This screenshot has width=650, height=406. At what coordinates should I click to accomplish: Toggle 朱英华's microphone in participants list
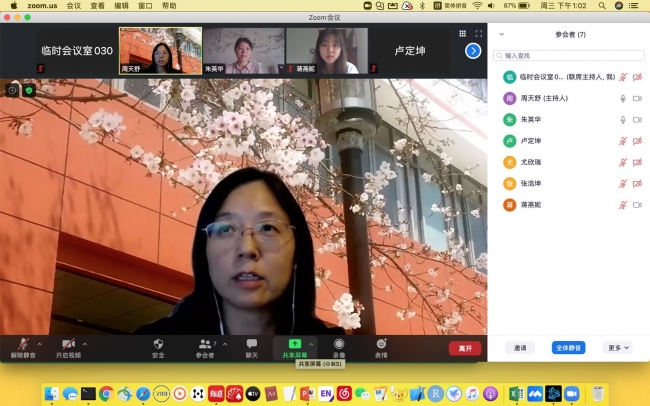[x=623, y=120]
